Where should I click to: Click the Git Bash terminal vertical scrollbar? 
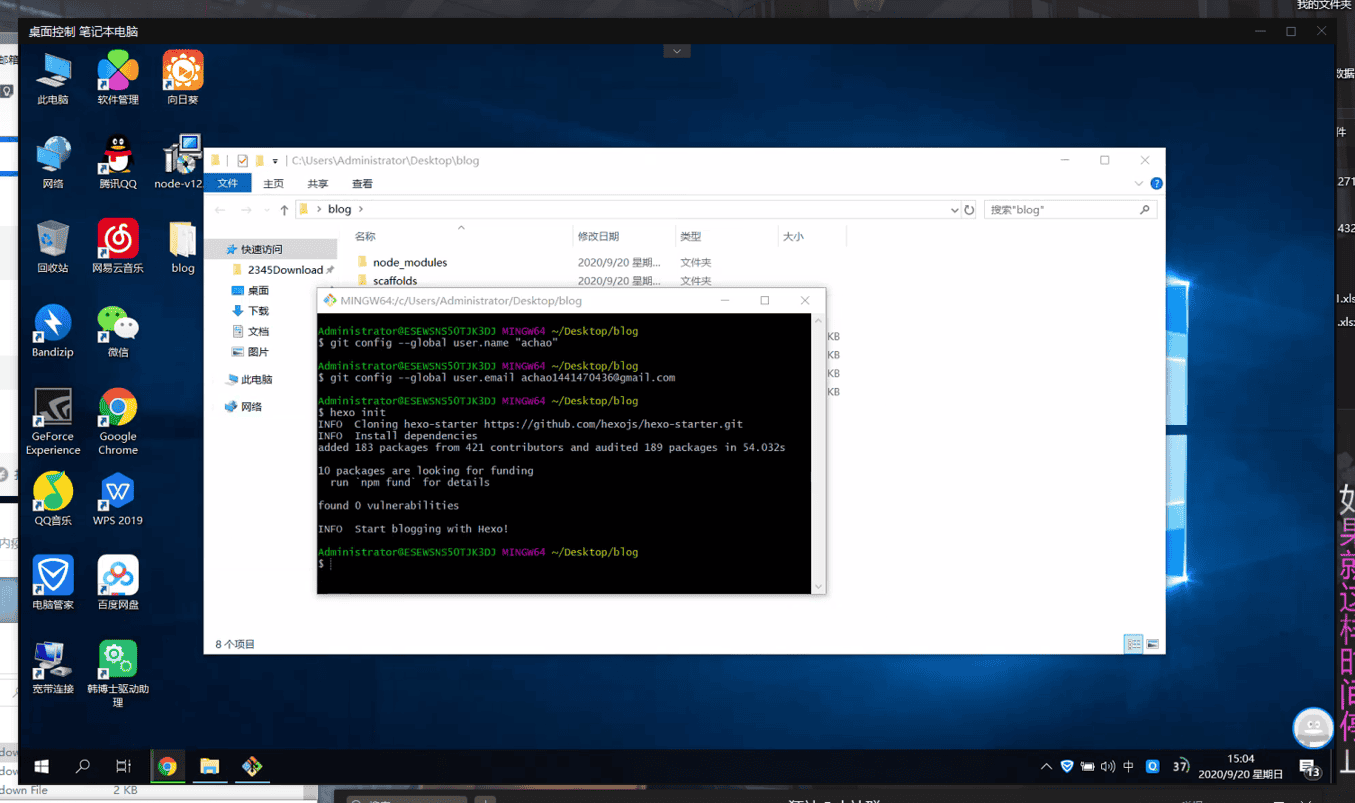(x=818, y=453)
